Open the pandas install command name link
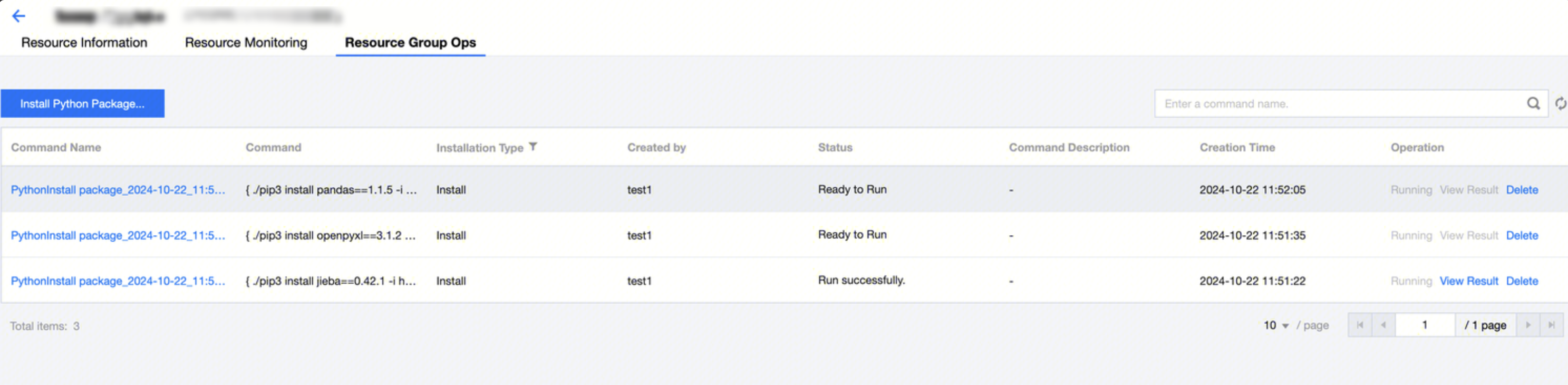 click(x=118, y=190)
